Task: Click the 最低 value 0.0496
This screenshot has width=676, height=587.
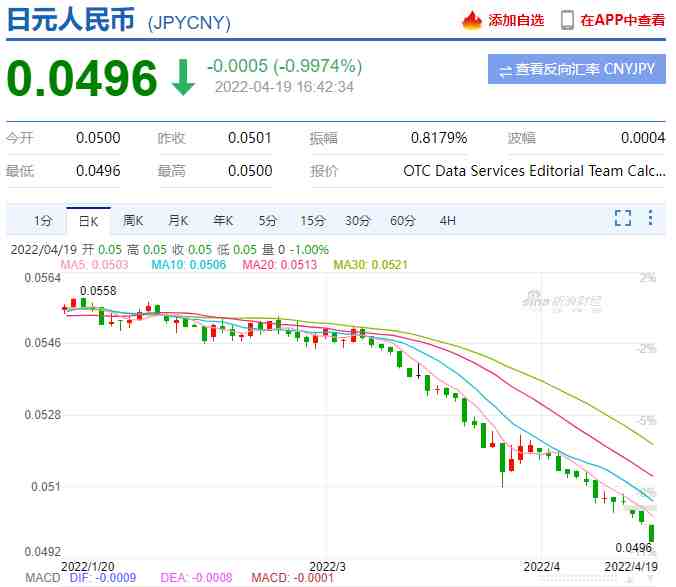Action: 98,171
